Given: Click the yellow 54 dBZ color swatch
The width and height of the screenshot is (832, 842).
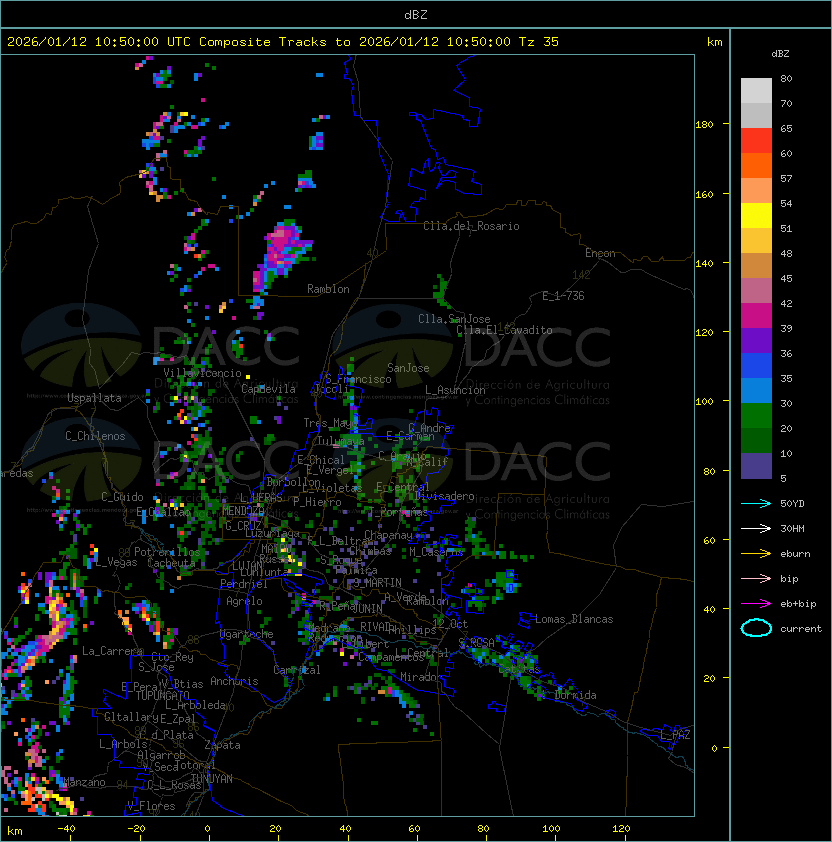Looking at the screenshot, I should [756, 216].
